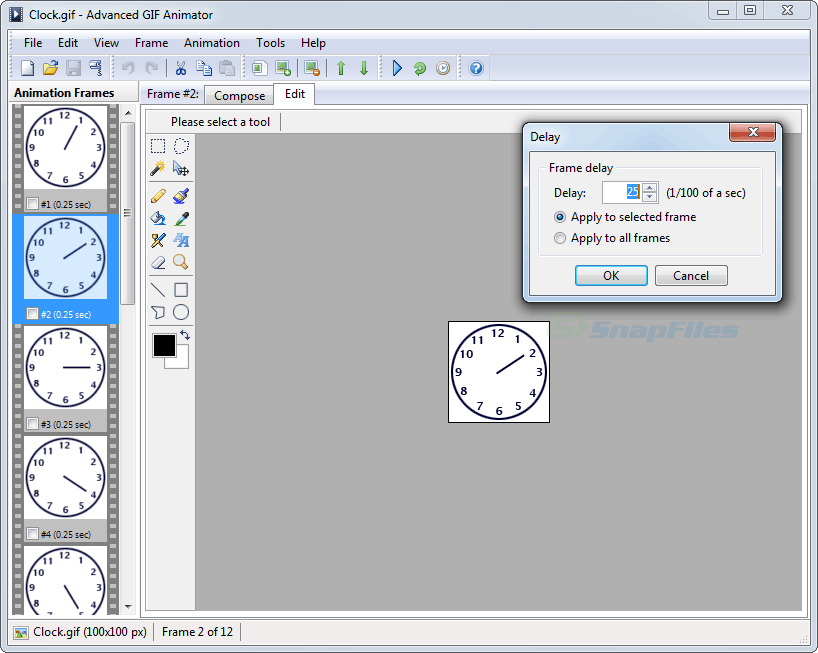Screen dimensions: 818x653
Task: Tick the checkbox for frame #2
Action: (32, 314)
